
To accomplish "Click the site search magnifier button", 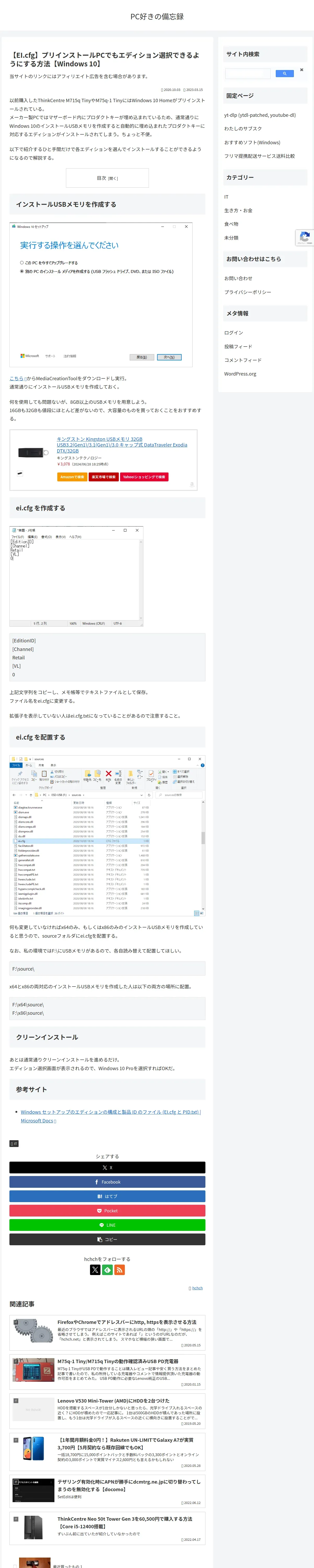I will 284,74.
